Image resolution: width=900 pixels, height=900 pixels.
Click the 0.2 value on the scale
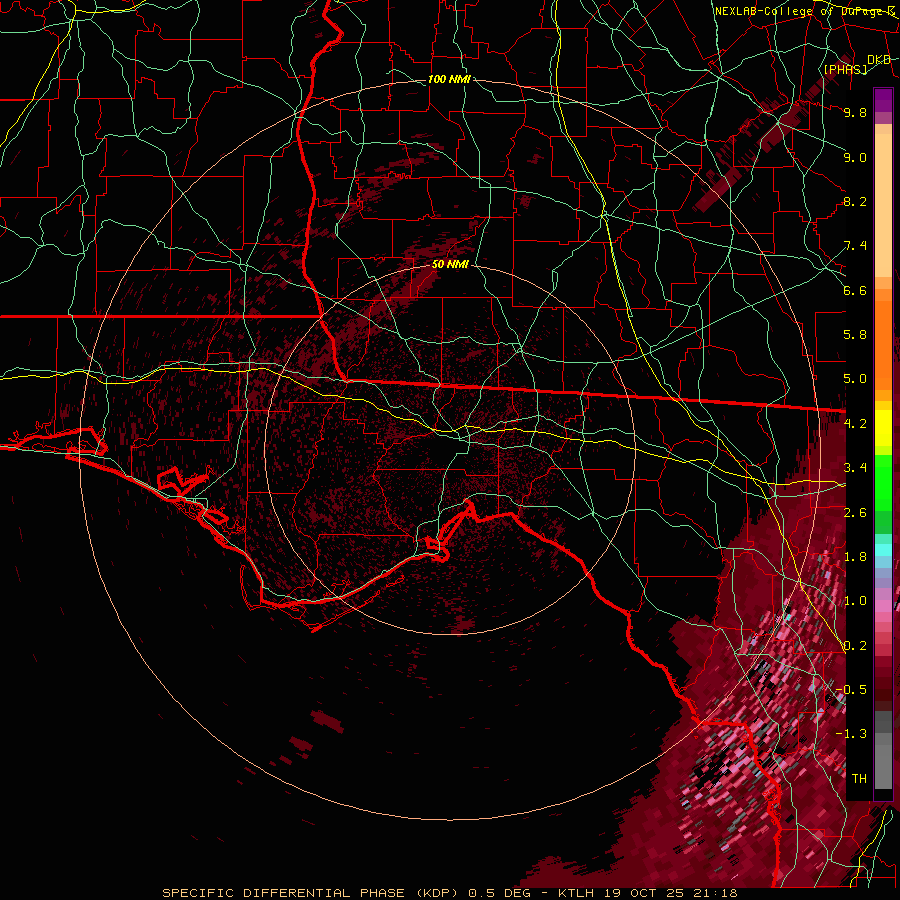[x=855, y=646]
